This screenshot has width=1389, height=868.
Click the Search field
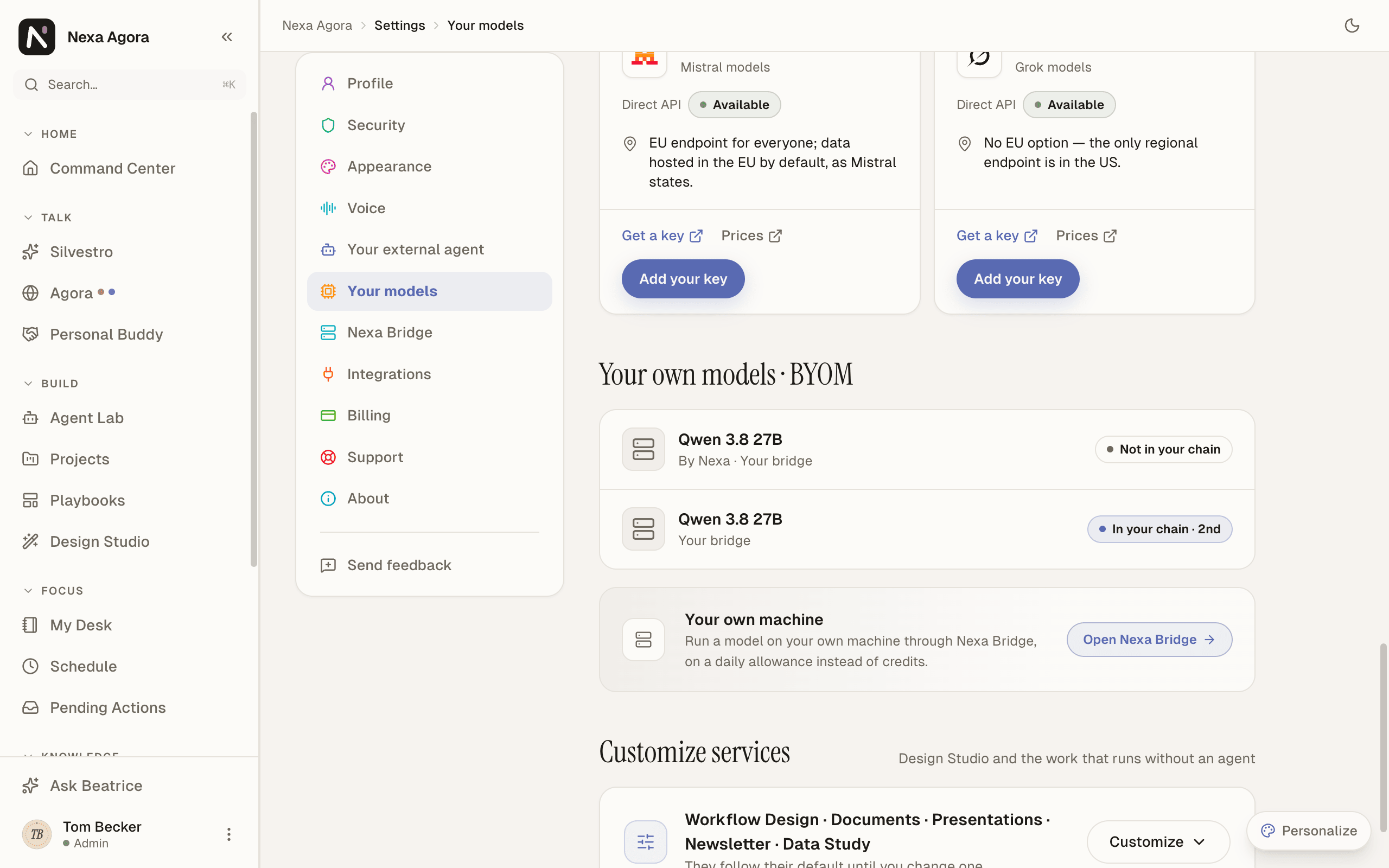click(129, 85)
